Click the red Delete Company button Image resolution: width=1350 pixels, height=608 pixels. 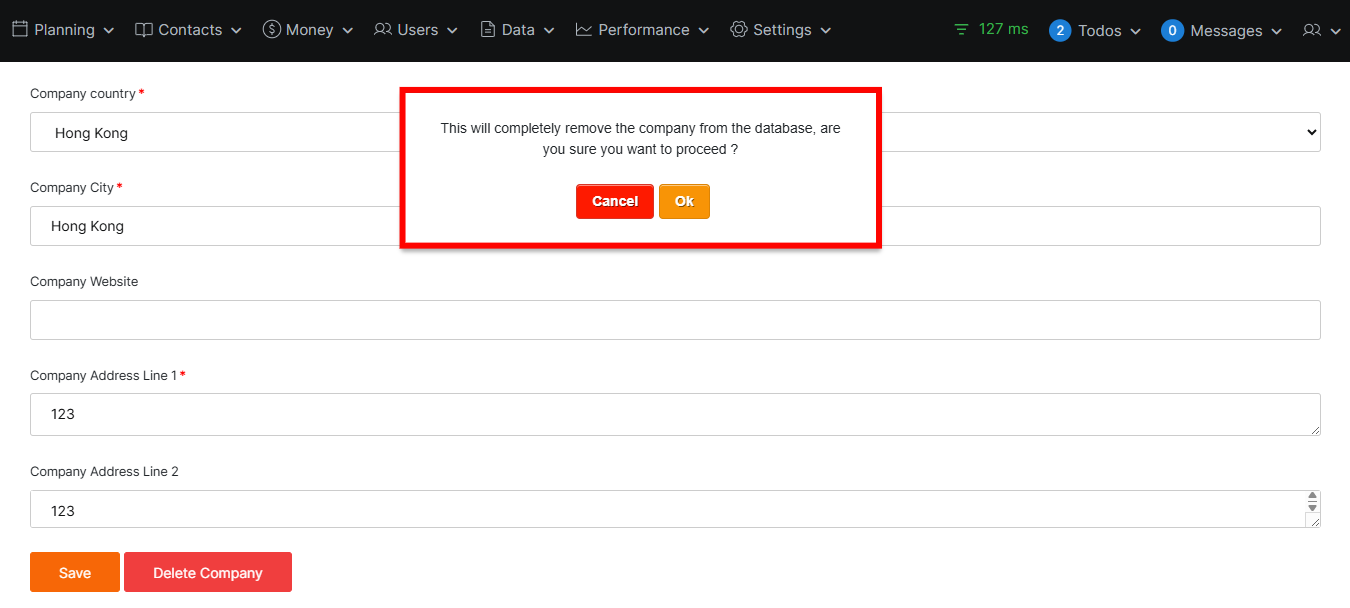[x=208, y=573]
